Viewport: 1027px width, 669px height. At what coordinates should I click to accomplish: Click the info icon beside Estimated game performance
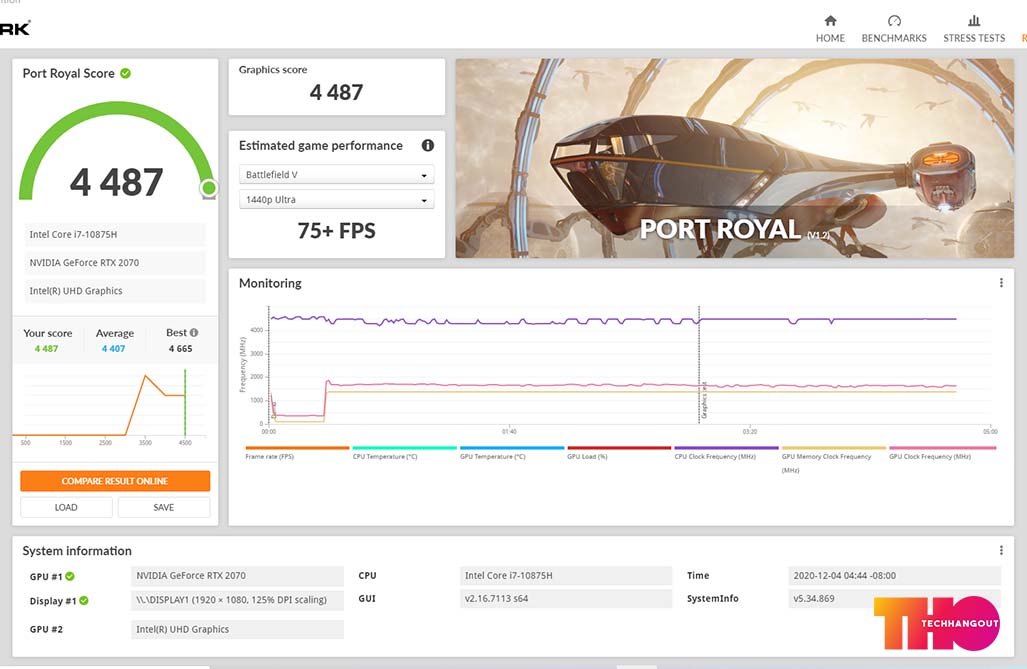click(x=428, y=145)
